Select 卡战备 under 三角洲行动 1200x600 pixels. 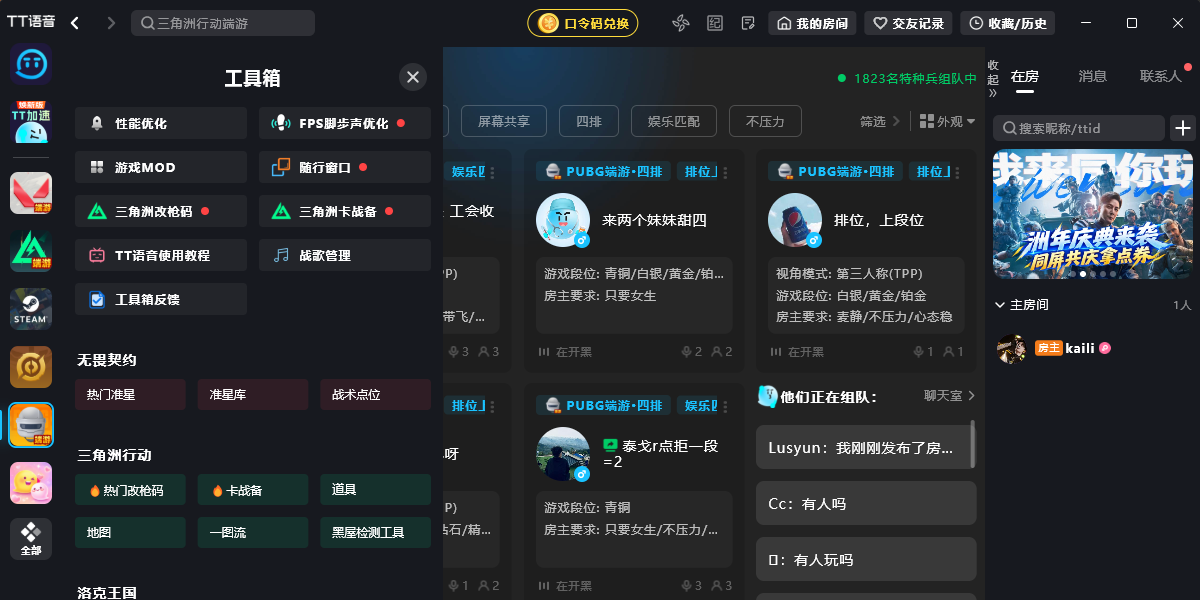[253, 490]
